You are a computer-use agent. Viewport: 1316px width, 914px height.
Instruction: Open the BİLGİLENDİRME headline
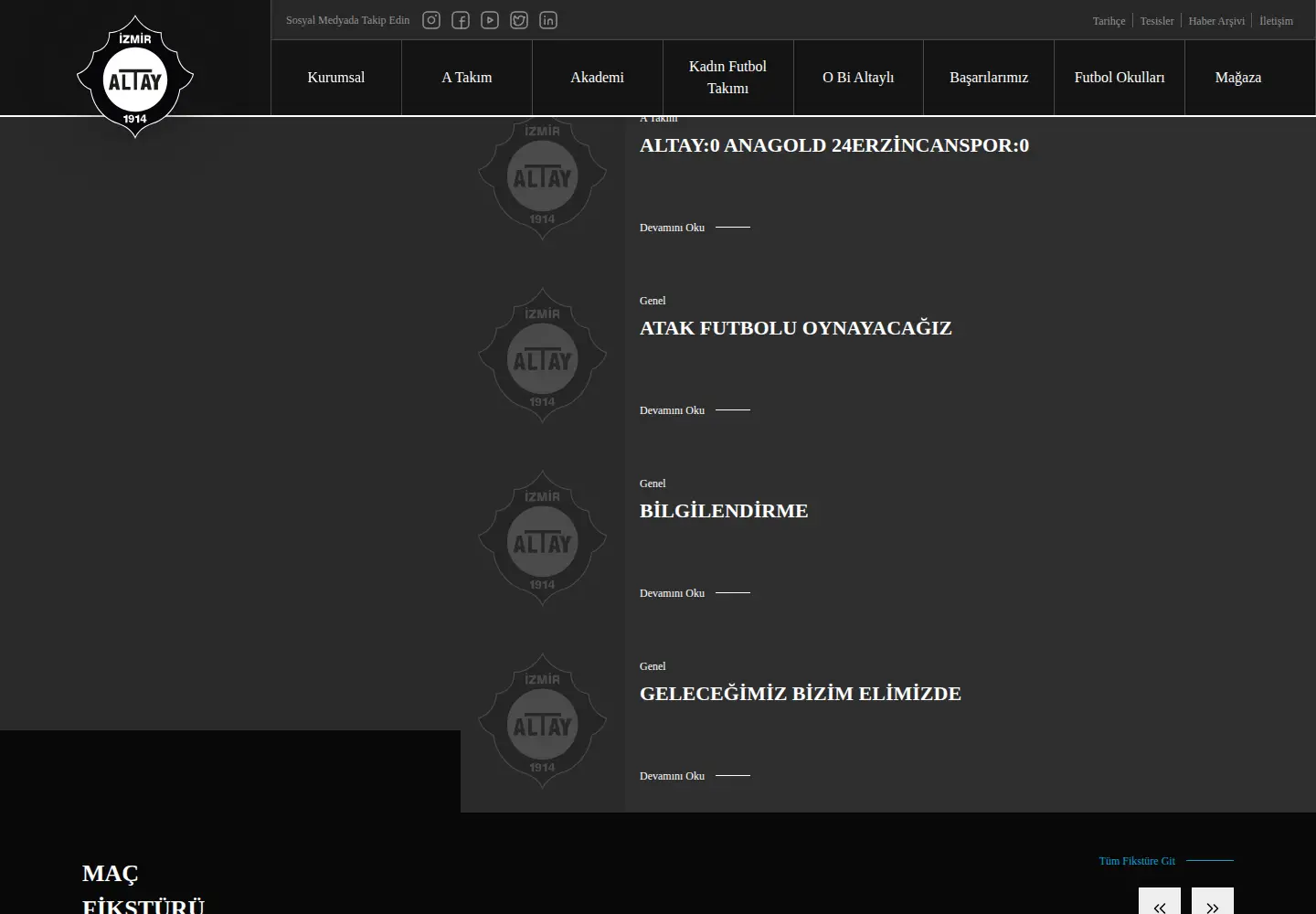click(724, 511)
